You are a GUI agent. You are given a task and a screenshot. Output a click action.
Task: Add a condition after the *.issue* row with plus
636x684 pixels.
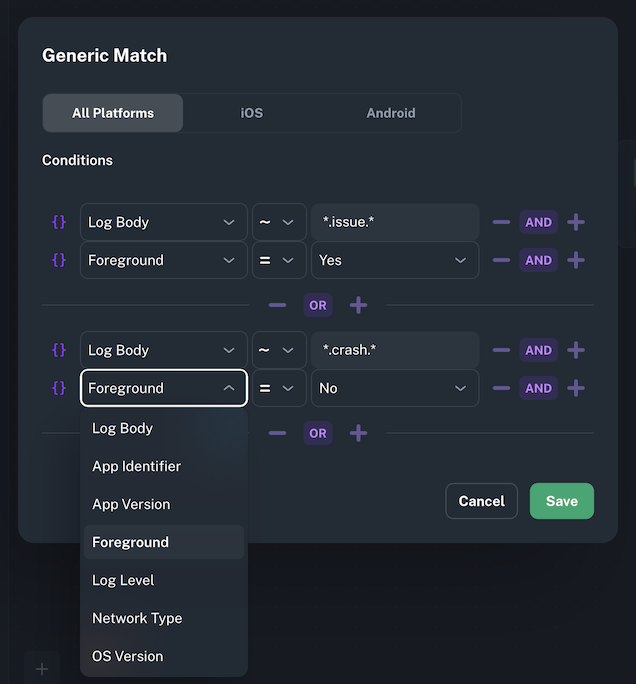(576, 222)
